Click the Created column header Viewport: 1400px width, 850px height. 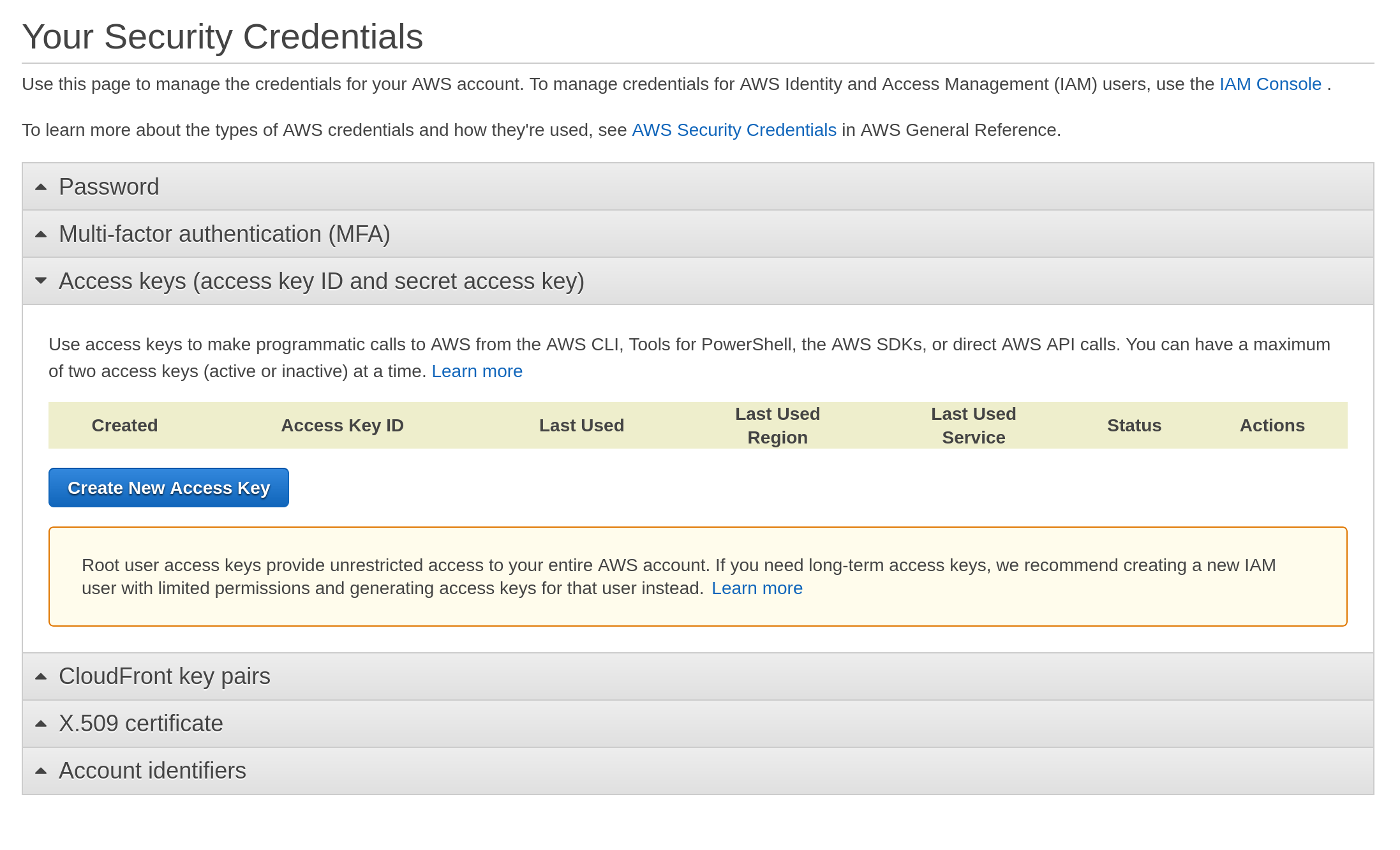pos(124,426)
